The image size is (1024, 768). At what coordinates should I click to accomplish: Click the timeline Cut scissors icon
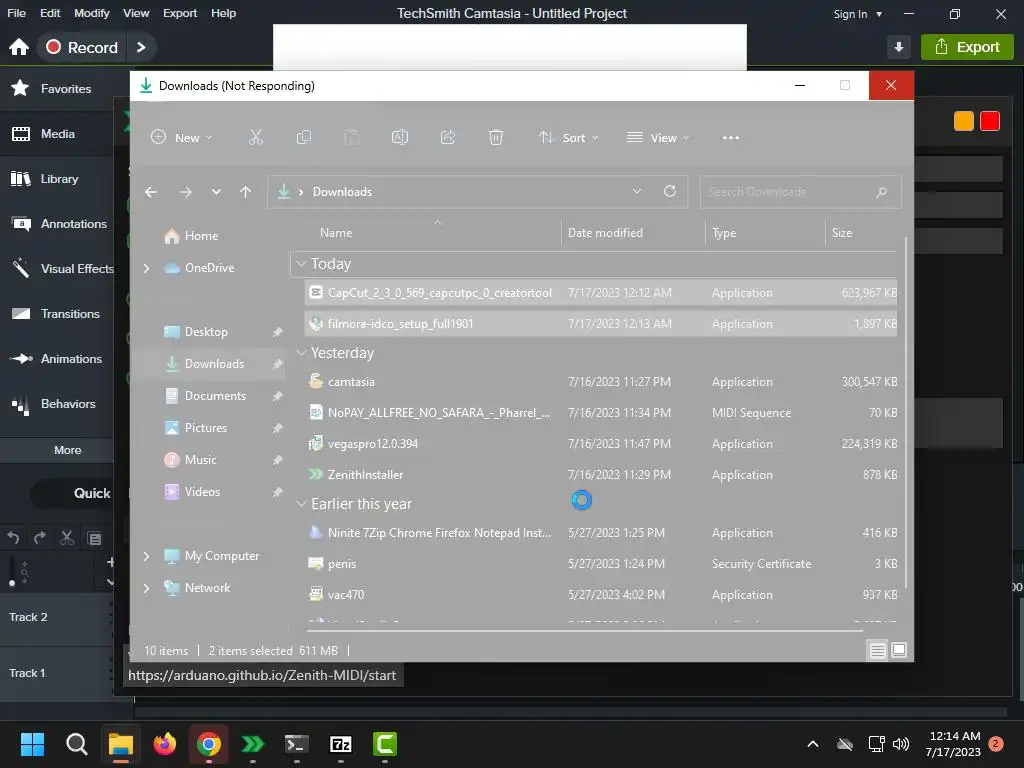click(67, 538)
